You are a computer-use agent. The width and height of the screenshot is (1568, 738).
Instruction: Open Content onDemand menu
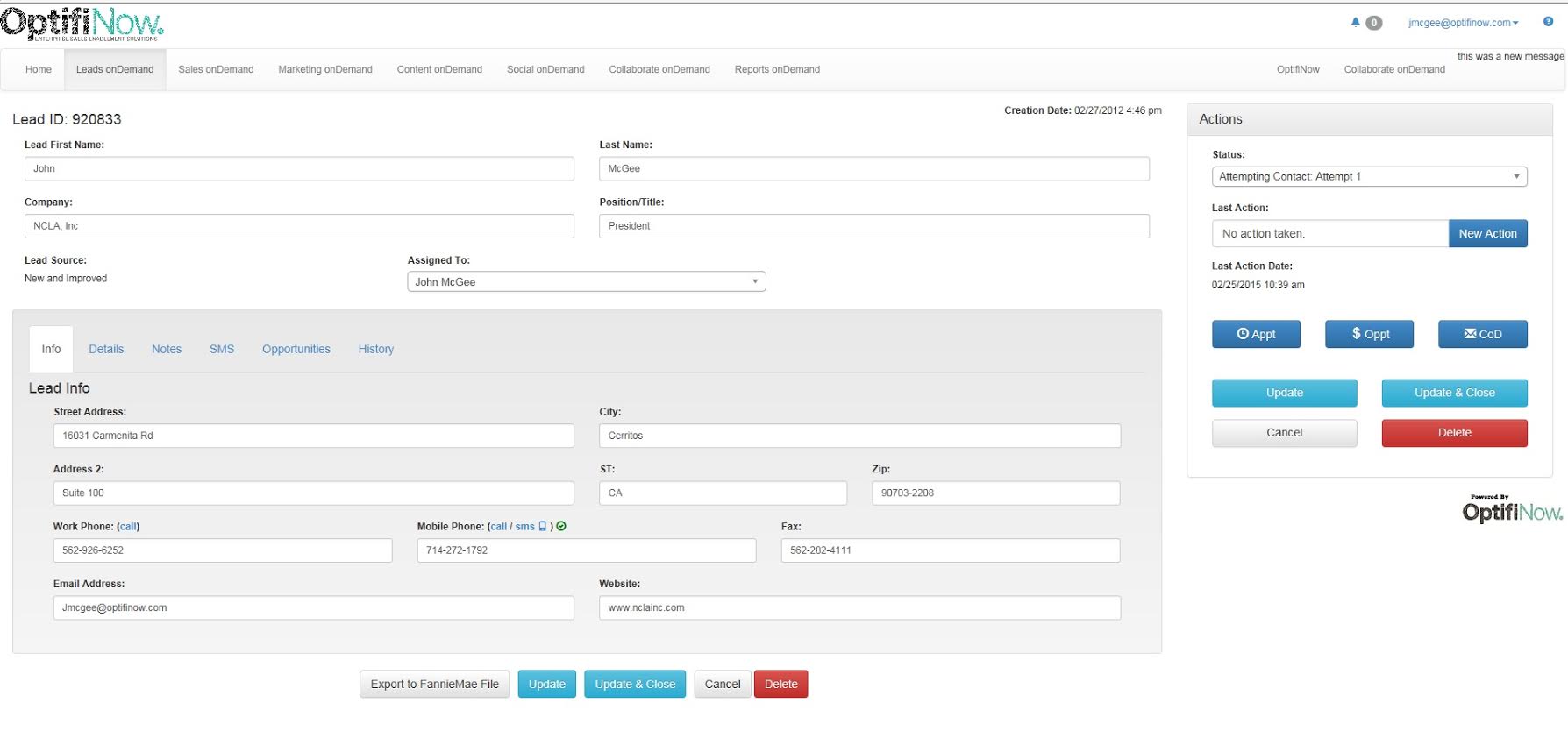pyautogui.click(x=439, y=69)
